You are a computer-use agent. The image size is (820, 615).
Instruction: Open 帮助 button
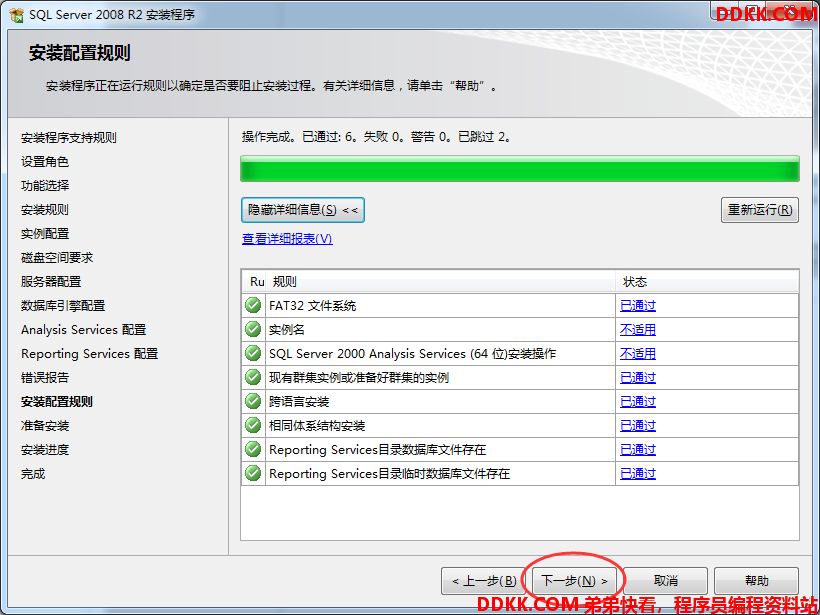[757, 580]
